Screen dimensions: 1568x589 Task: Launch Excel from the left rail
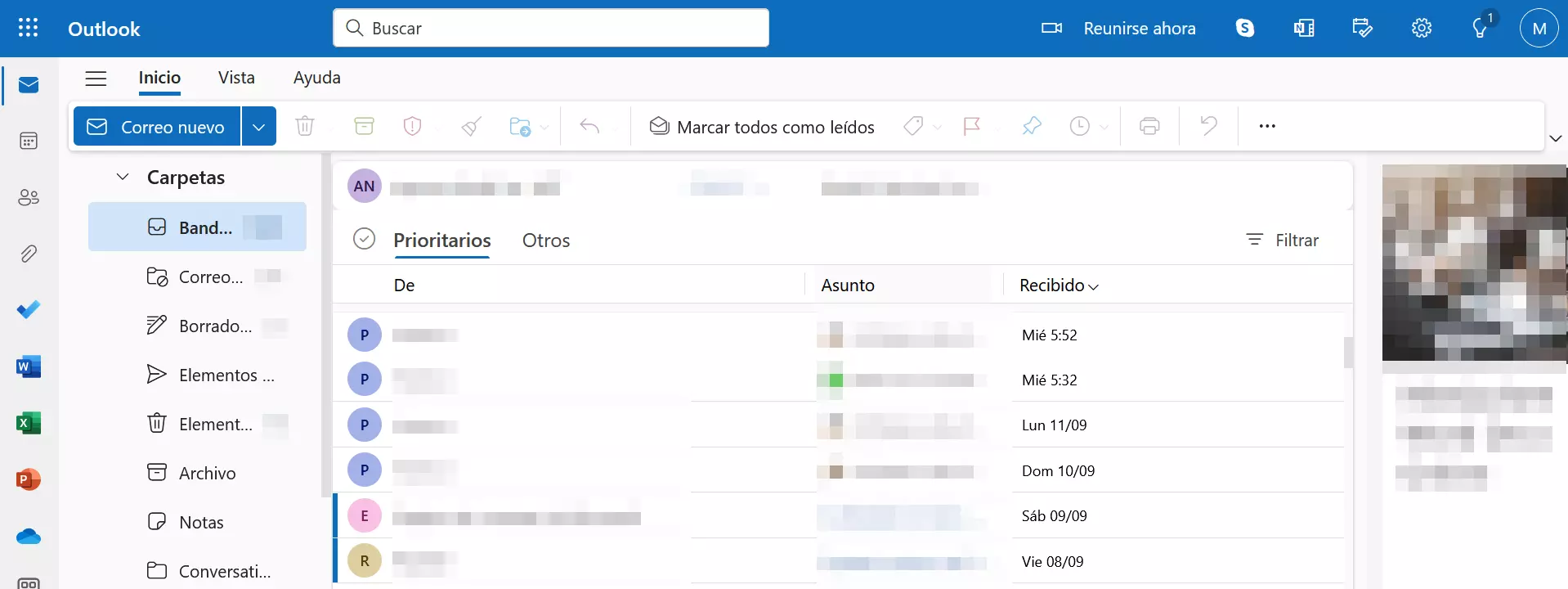[29, 423]
